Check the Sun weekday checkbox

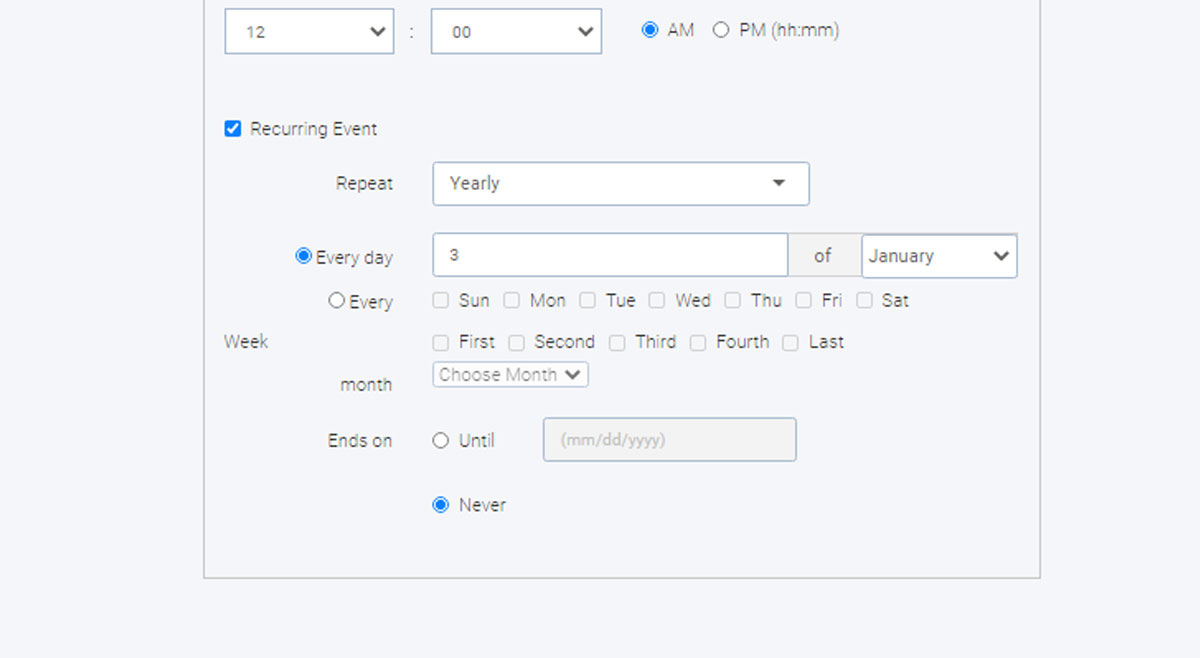click(441, 300)
